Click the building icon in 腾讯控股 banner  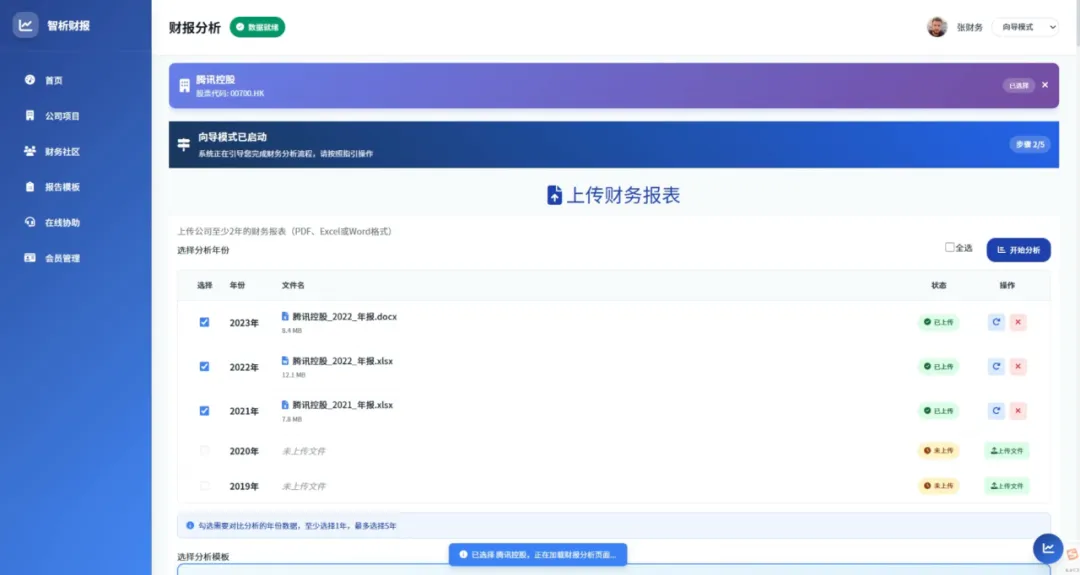coord(185,85)
